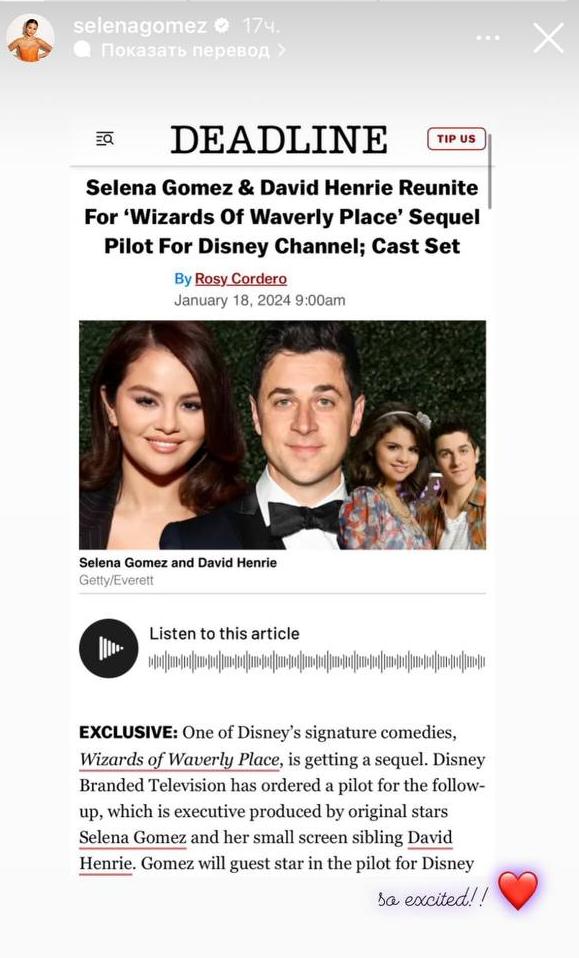Close the story with the X
The width and height of the screenshot is (579, 958).
click(548, 38)
